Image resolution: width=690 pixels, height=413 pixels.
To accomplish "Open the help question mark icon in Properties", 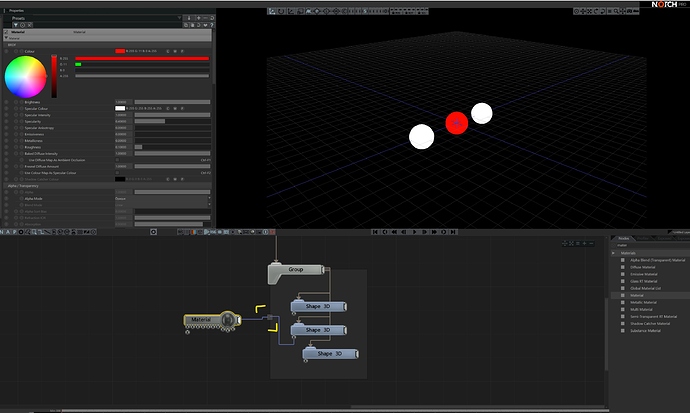I will click(x=212, y=25).
